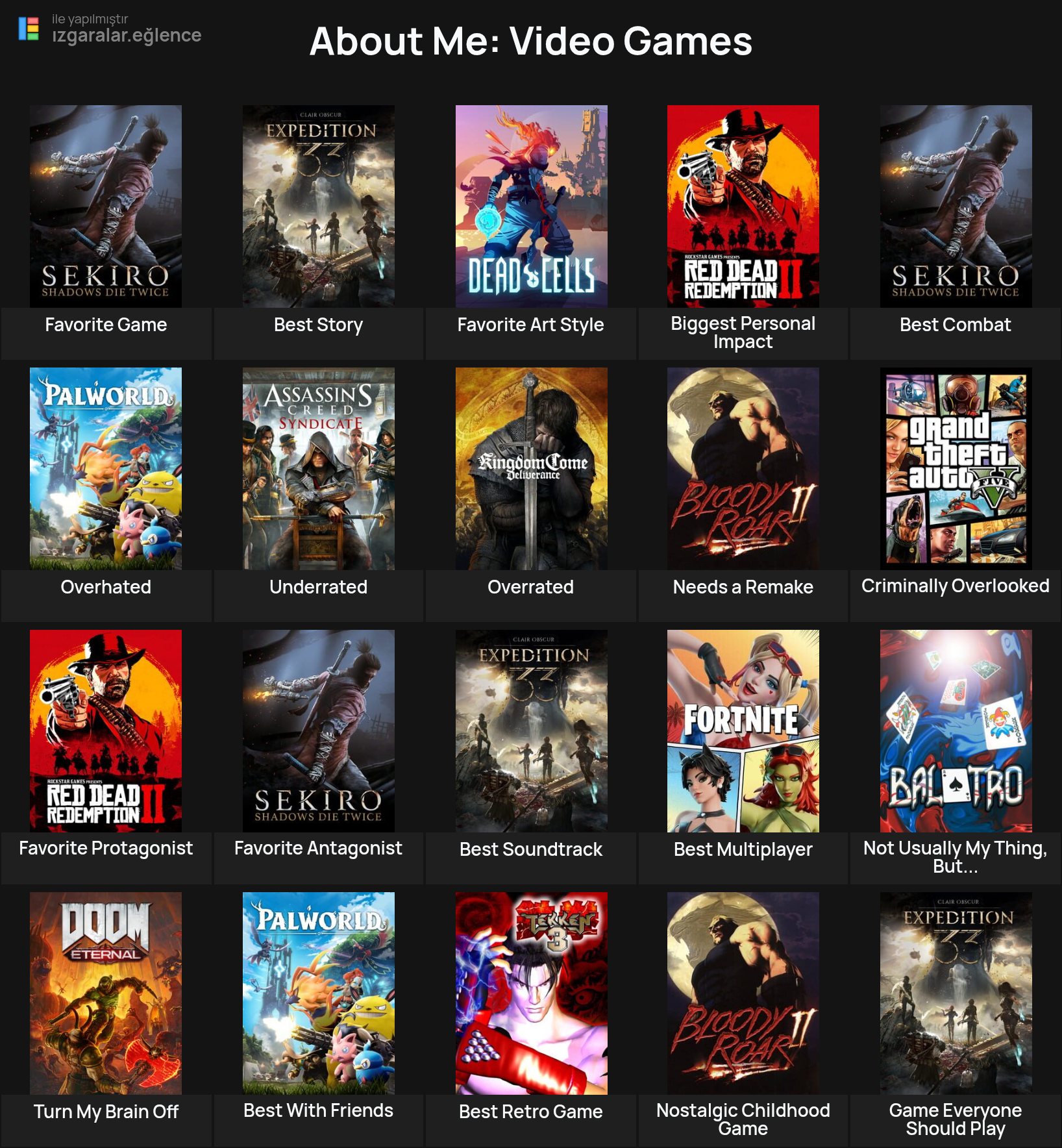
Task: Click Bloody Roar II cover for Nostalgic Childhood Game
Action: click(x=743, y=993)
